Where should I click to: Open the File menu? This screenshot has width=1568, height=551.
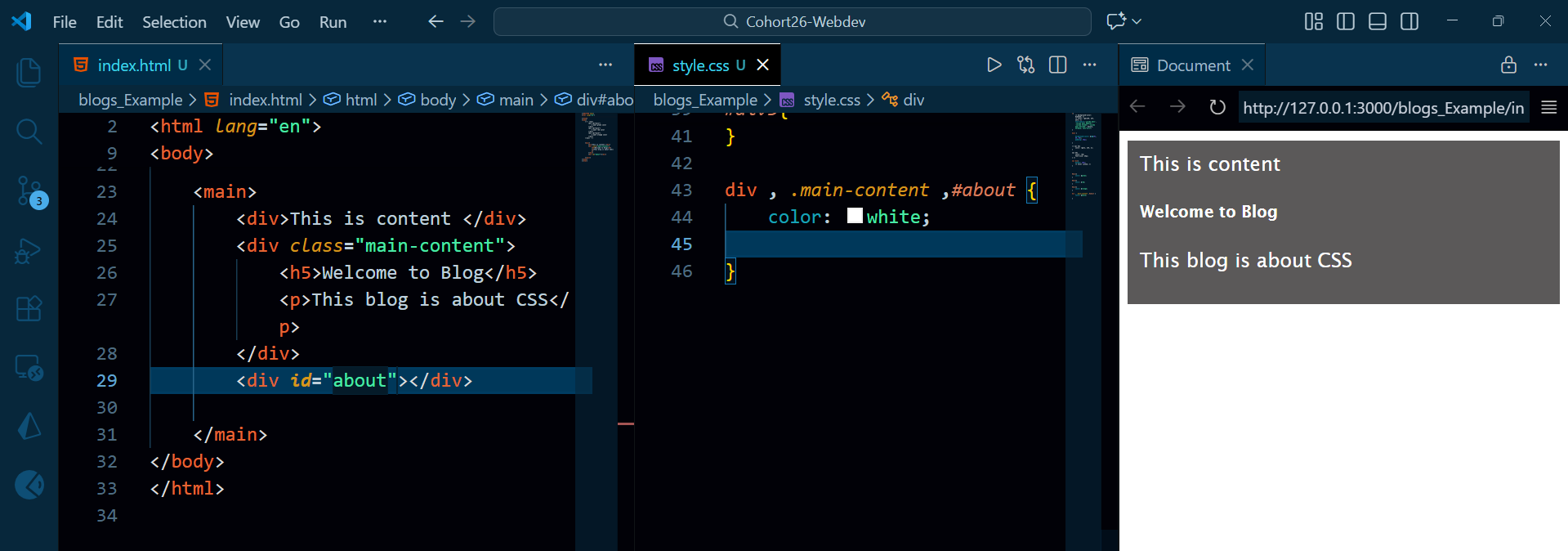click(x=65, y=22)
